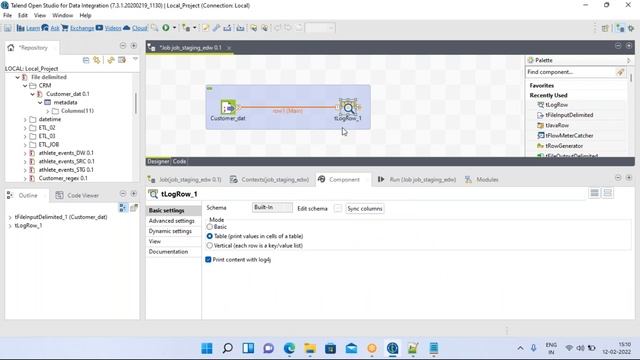Click the Windows Start button
640x360 pixels.
point(207,348)
